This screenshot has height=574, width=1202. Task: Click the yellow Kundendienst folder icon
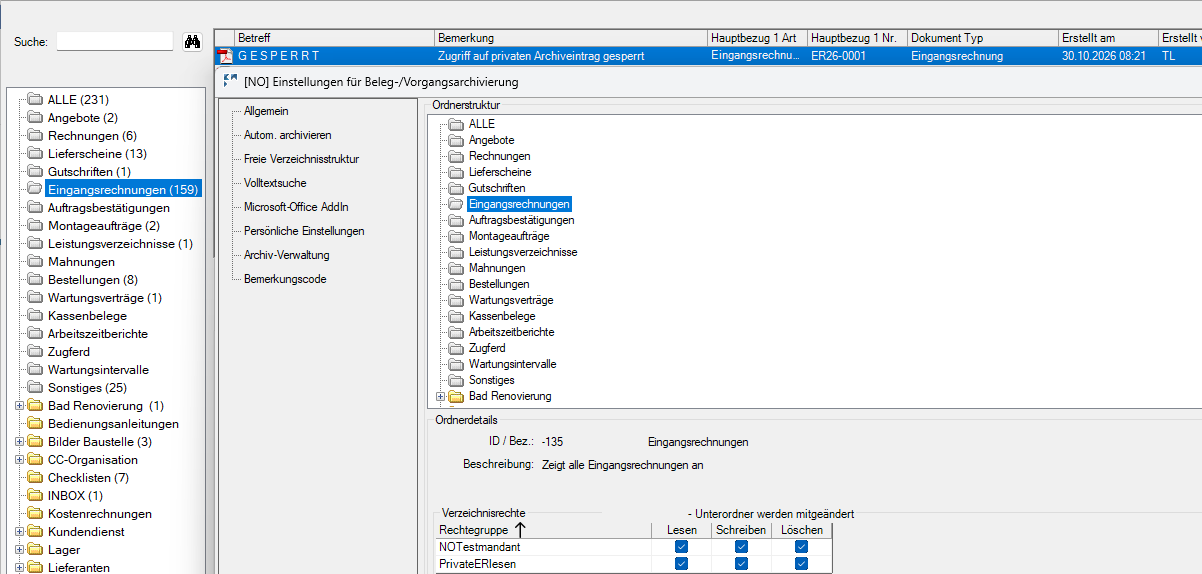[x=36, y=532]
